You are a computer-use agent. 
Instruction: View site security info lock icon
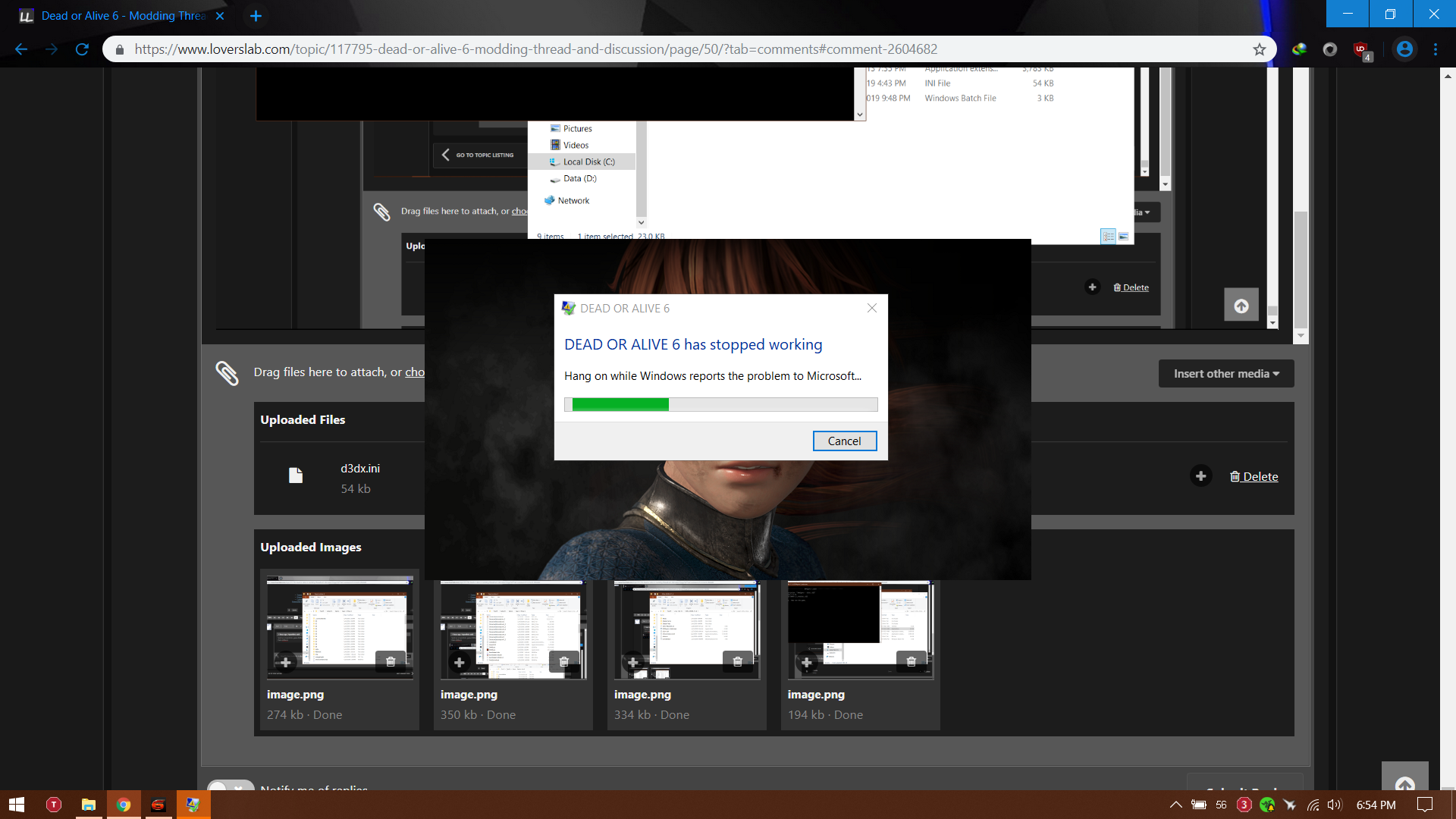[x=119, y=49]
